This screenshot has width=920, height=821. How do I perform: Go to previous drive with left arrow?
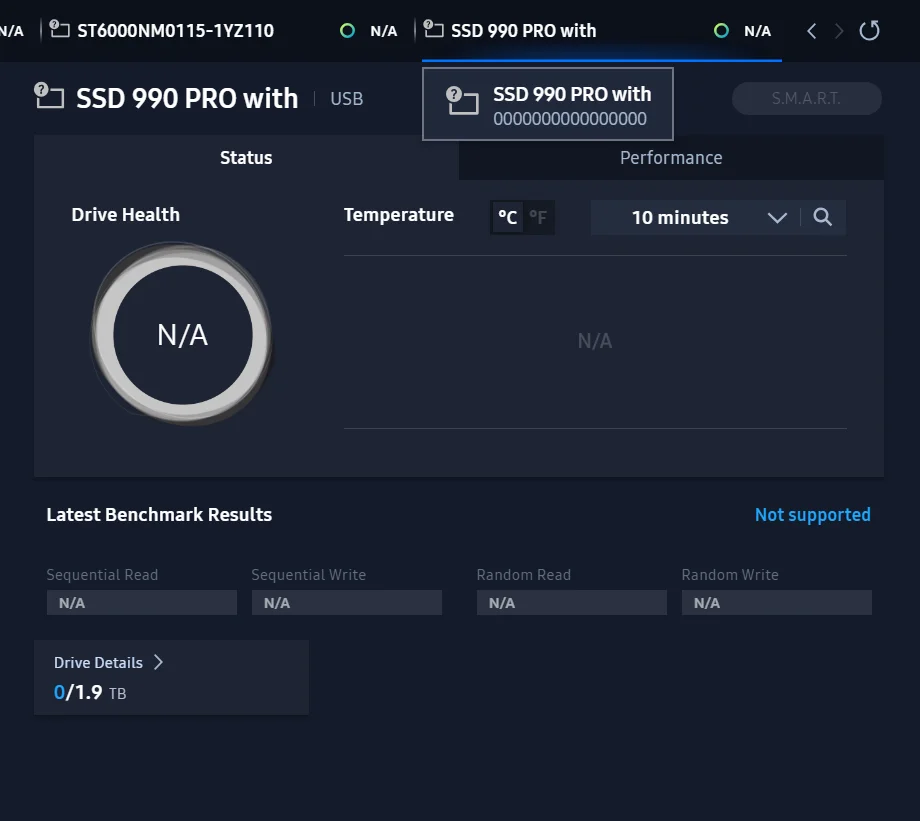(812, 31)
